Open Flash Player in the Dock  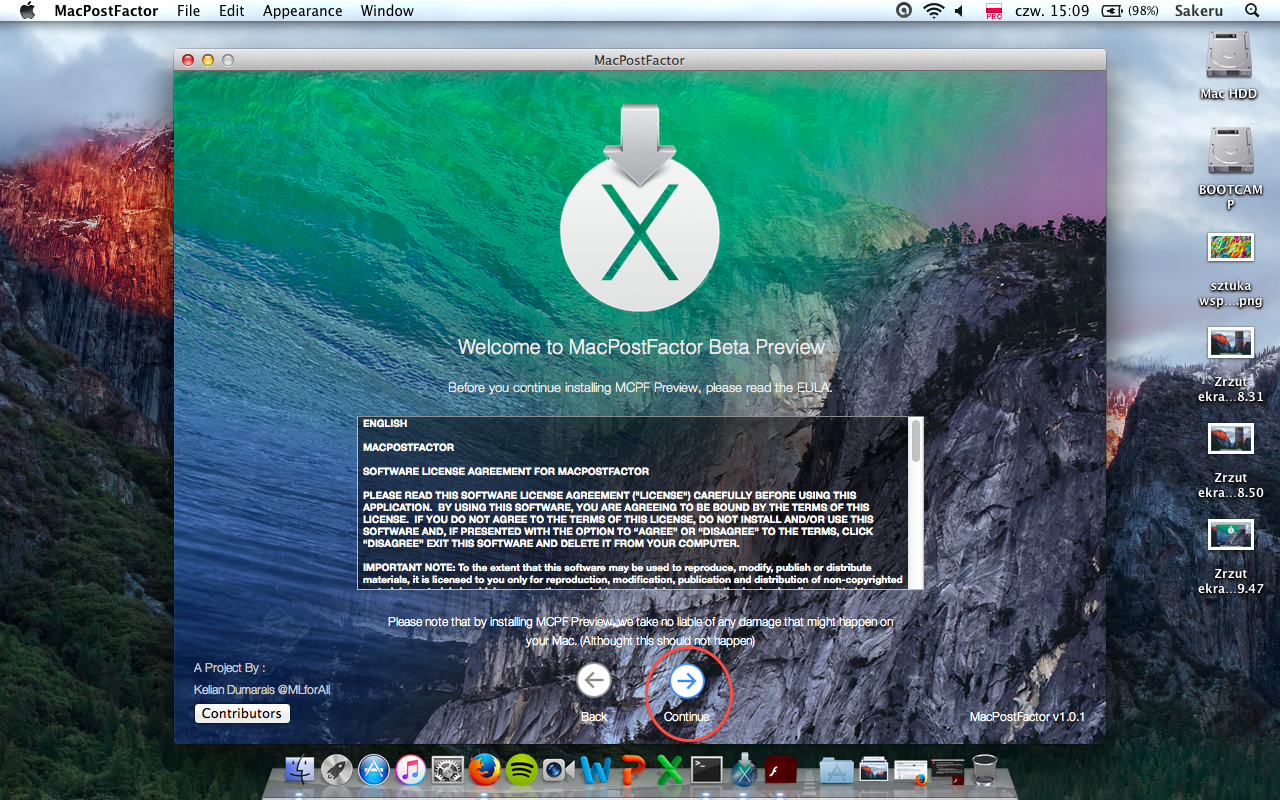(x=781, y=770)
